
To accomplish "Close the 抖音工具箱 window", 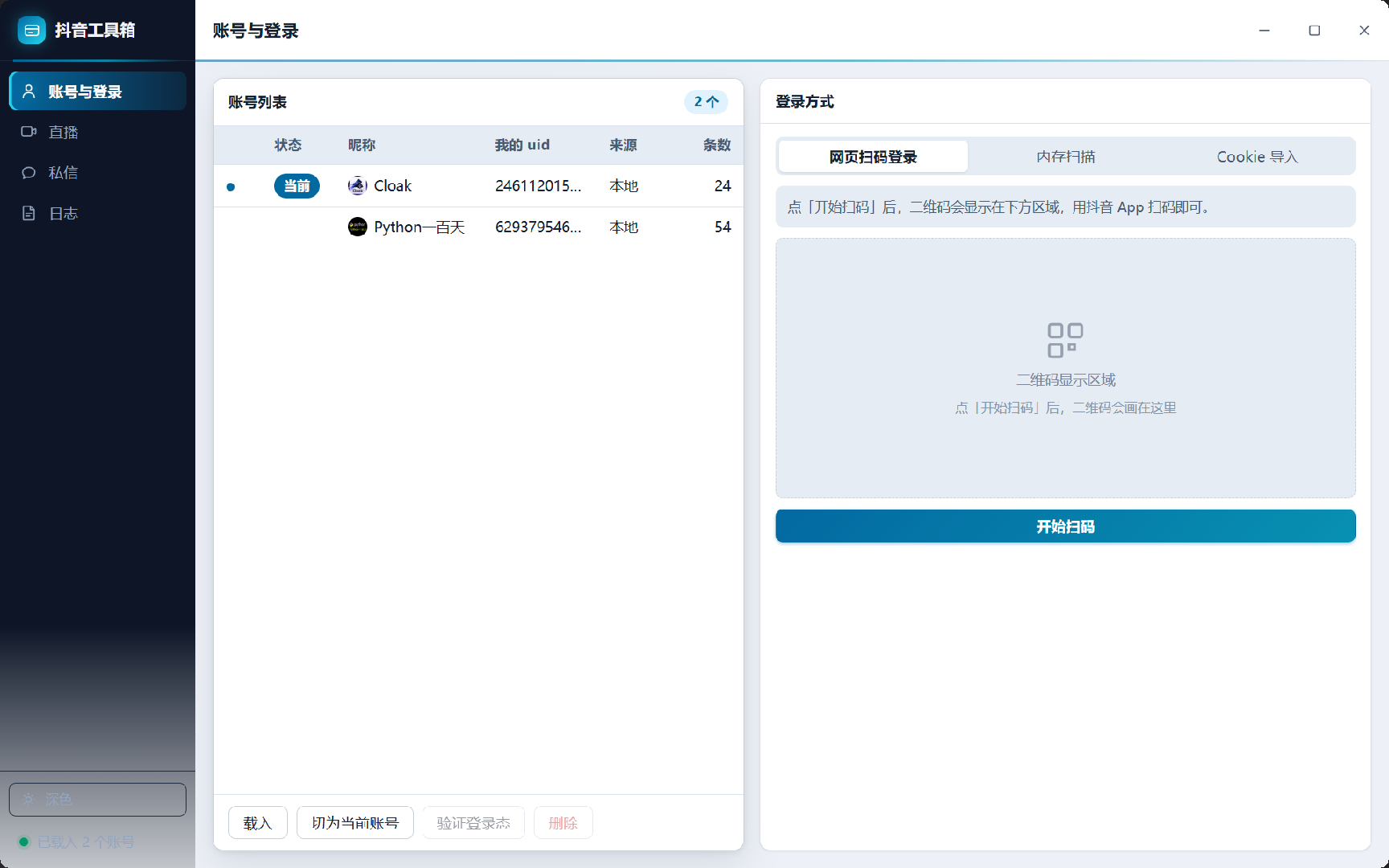I will point(1364,31).
